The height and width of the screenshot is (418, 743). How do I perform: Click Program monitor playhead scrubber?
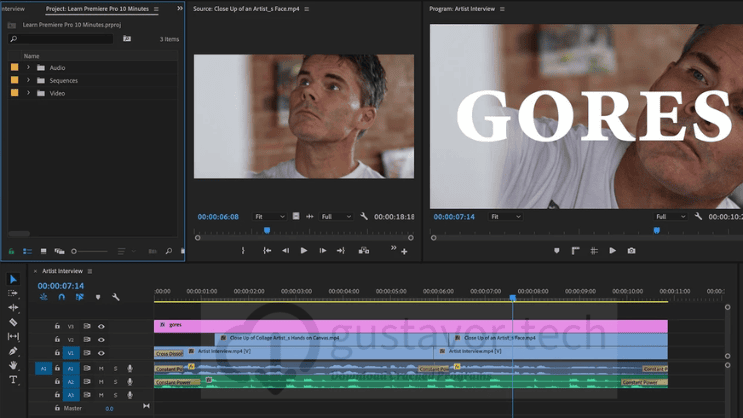657,230
